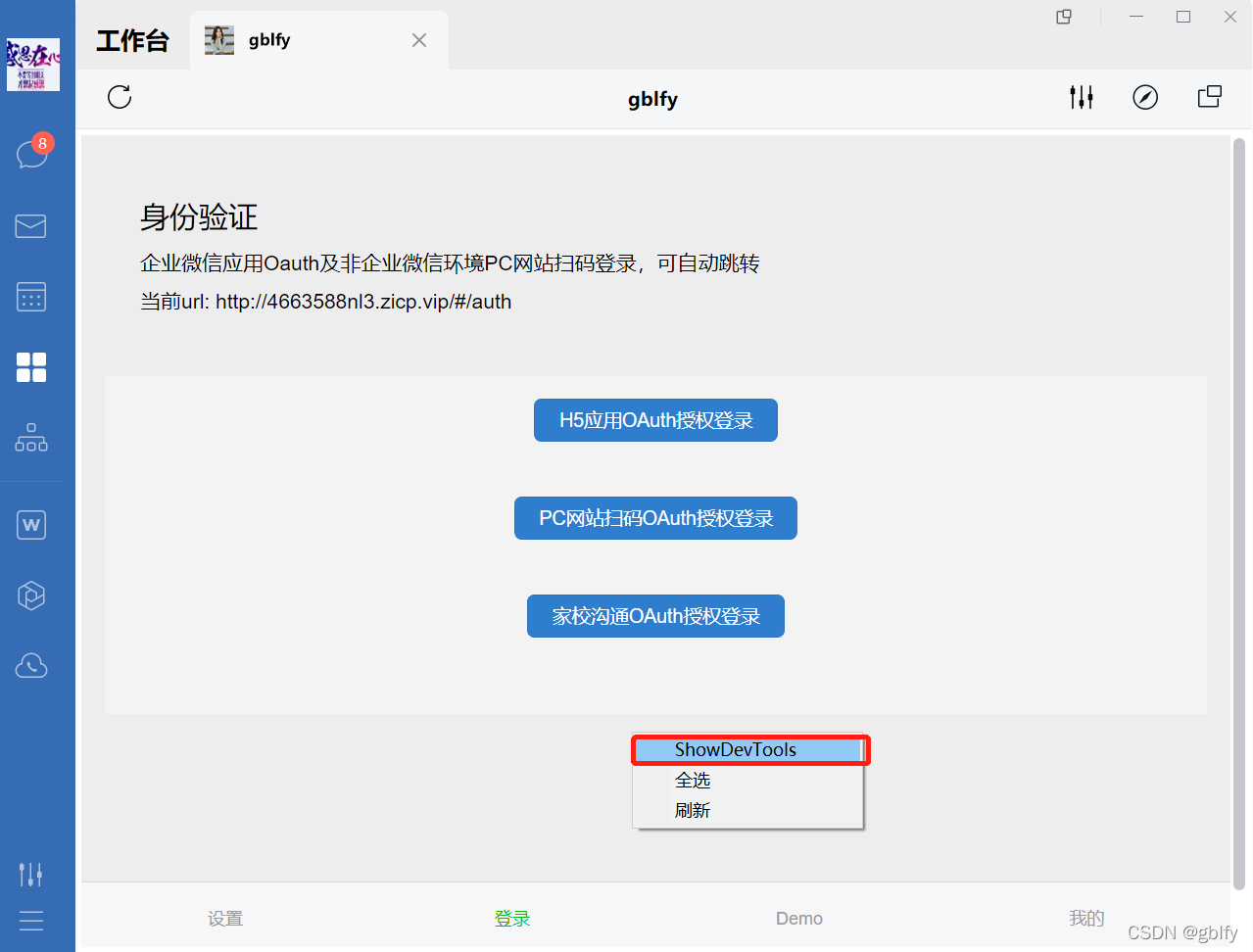Open app settings sliders icon in toolbar
This screenshot has width=1253, height=952.
(x=1082, y=97)
